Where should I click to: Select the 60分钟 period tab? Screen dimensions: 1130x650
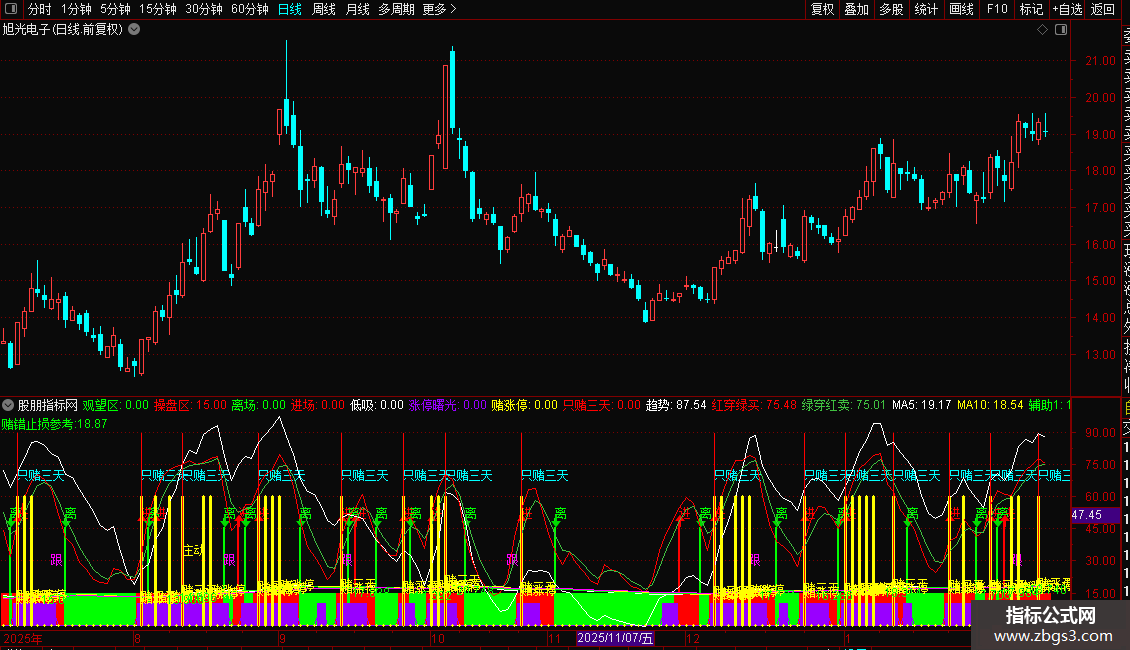coord(250,9)
